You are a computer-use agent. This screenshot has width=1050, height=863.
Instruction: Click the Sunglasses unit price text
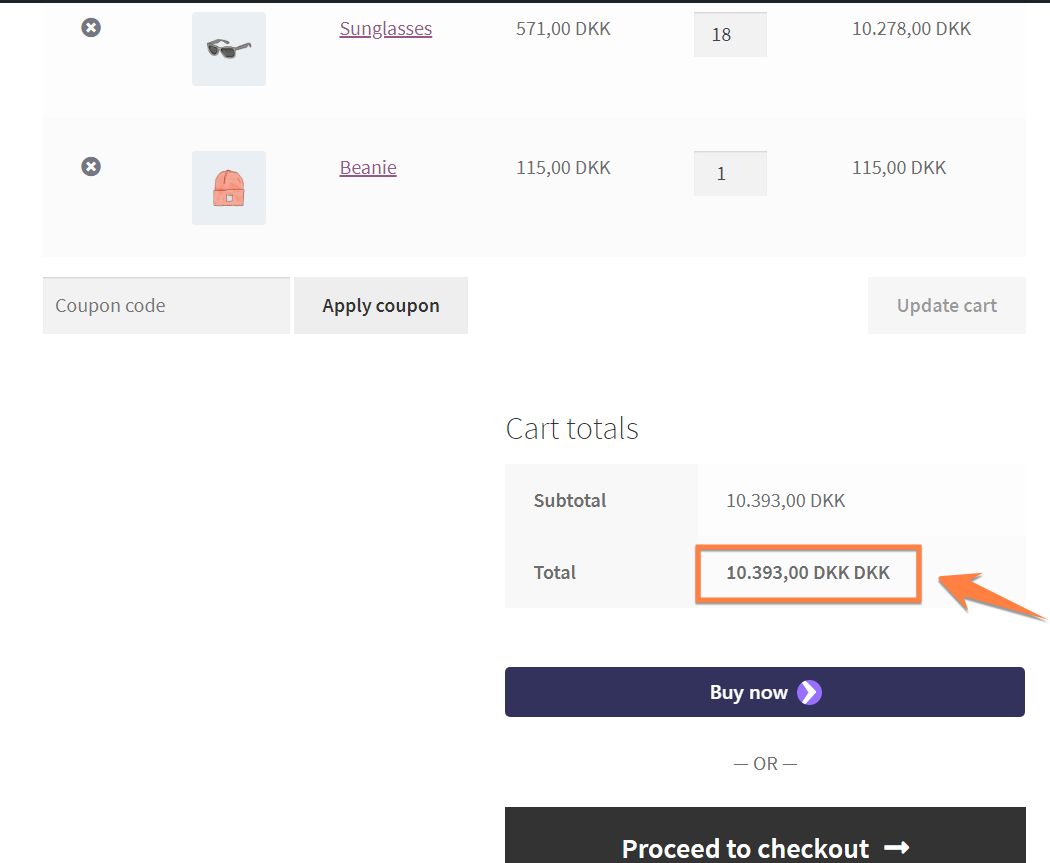coord(562,28)
